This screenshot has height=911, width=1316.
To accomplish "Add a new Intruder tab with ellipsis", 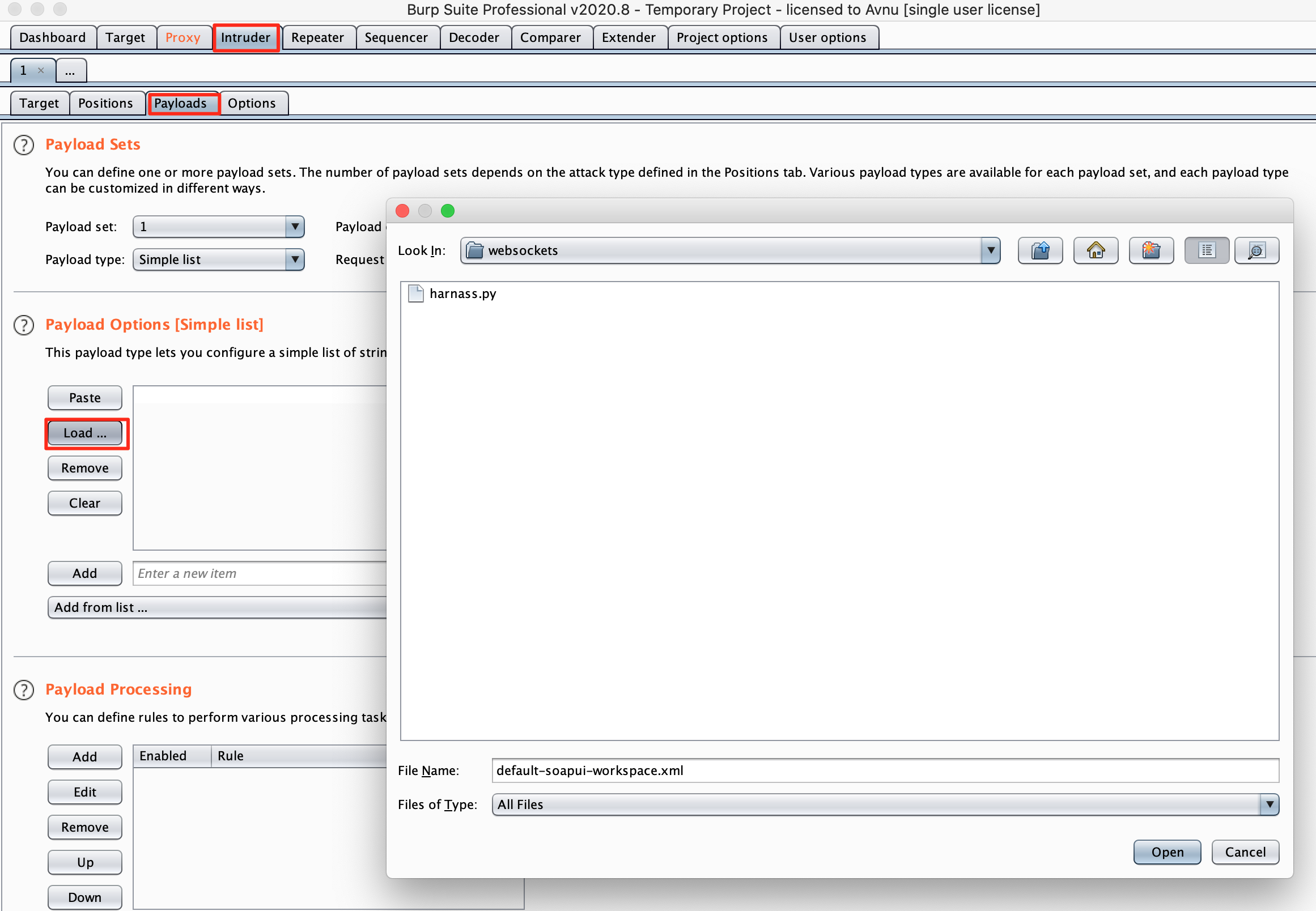I will [71, 71].
